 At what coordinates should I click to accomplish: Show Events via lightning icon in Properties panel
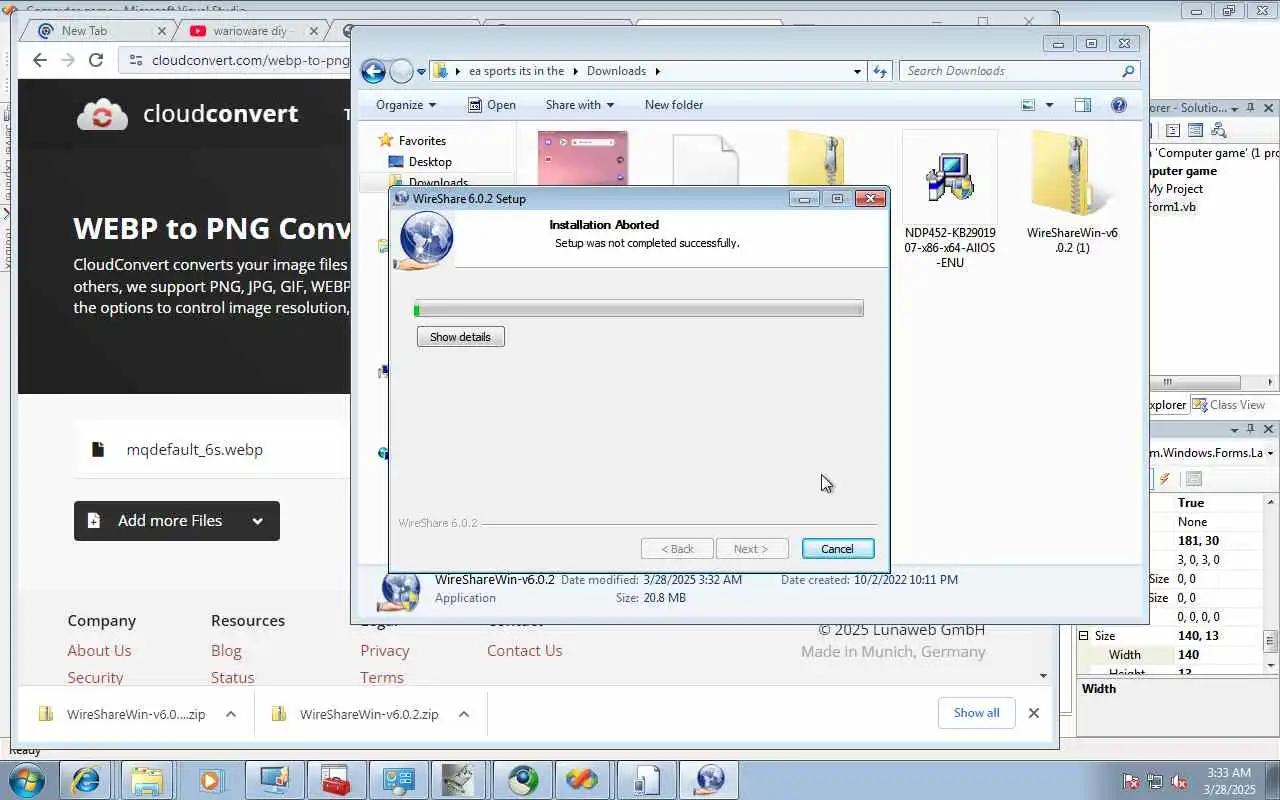click(x=1165, y=479)
